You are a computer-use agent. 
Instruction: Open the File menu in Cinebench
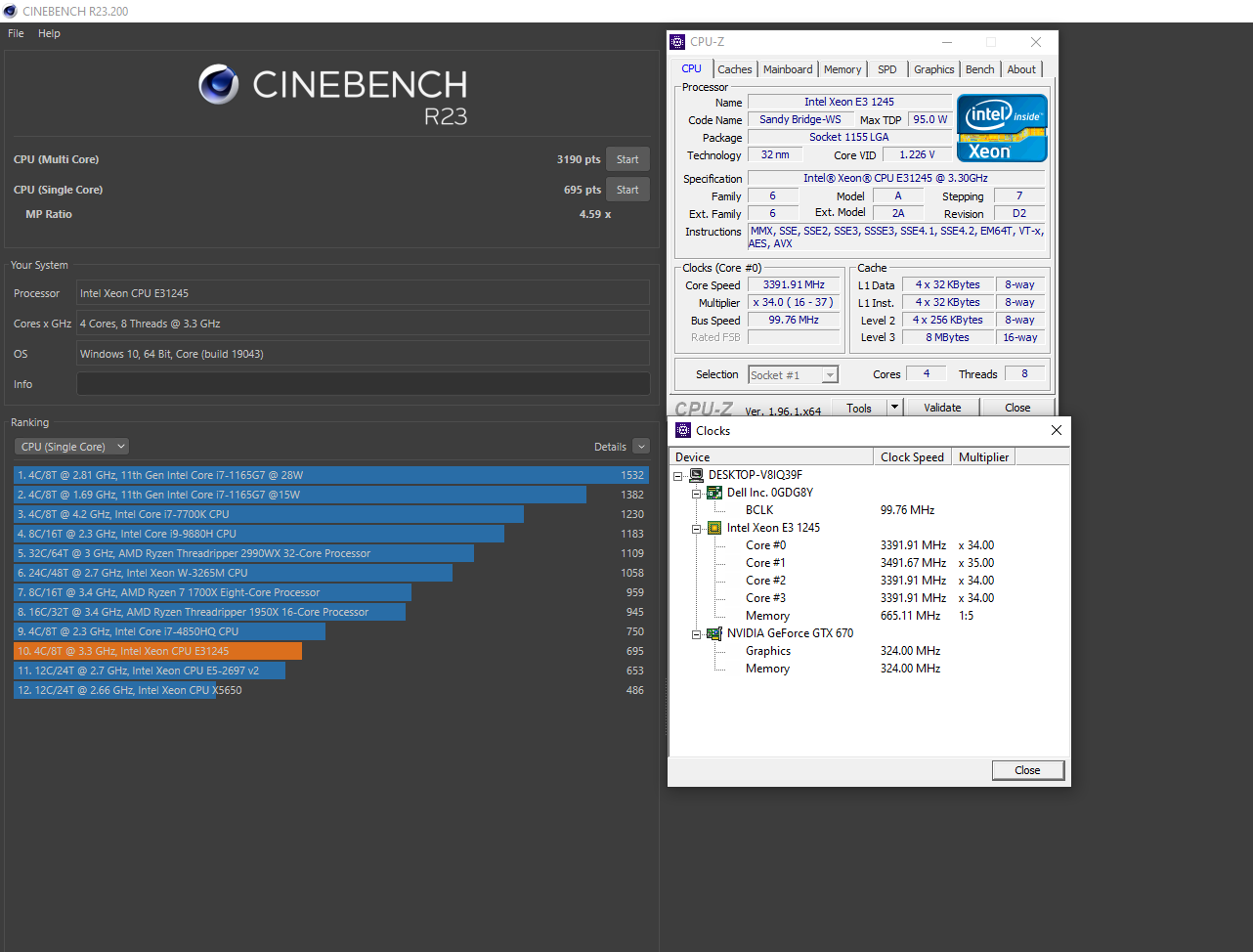(x=15, y=32)
